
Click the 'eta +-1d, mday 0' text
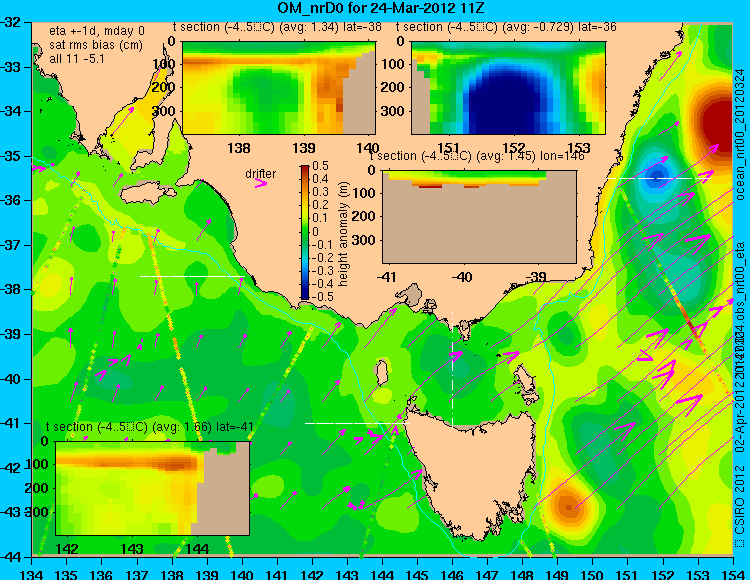(97, 31)
